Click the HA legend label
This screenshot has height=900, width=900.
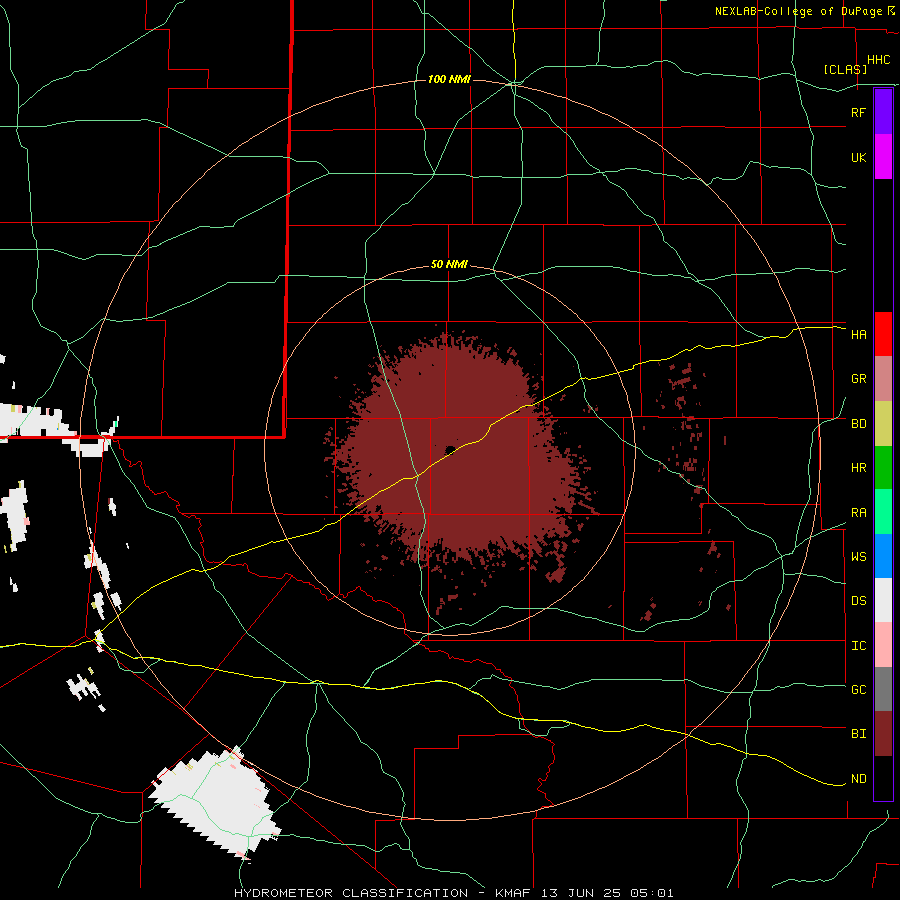[858, 334]
